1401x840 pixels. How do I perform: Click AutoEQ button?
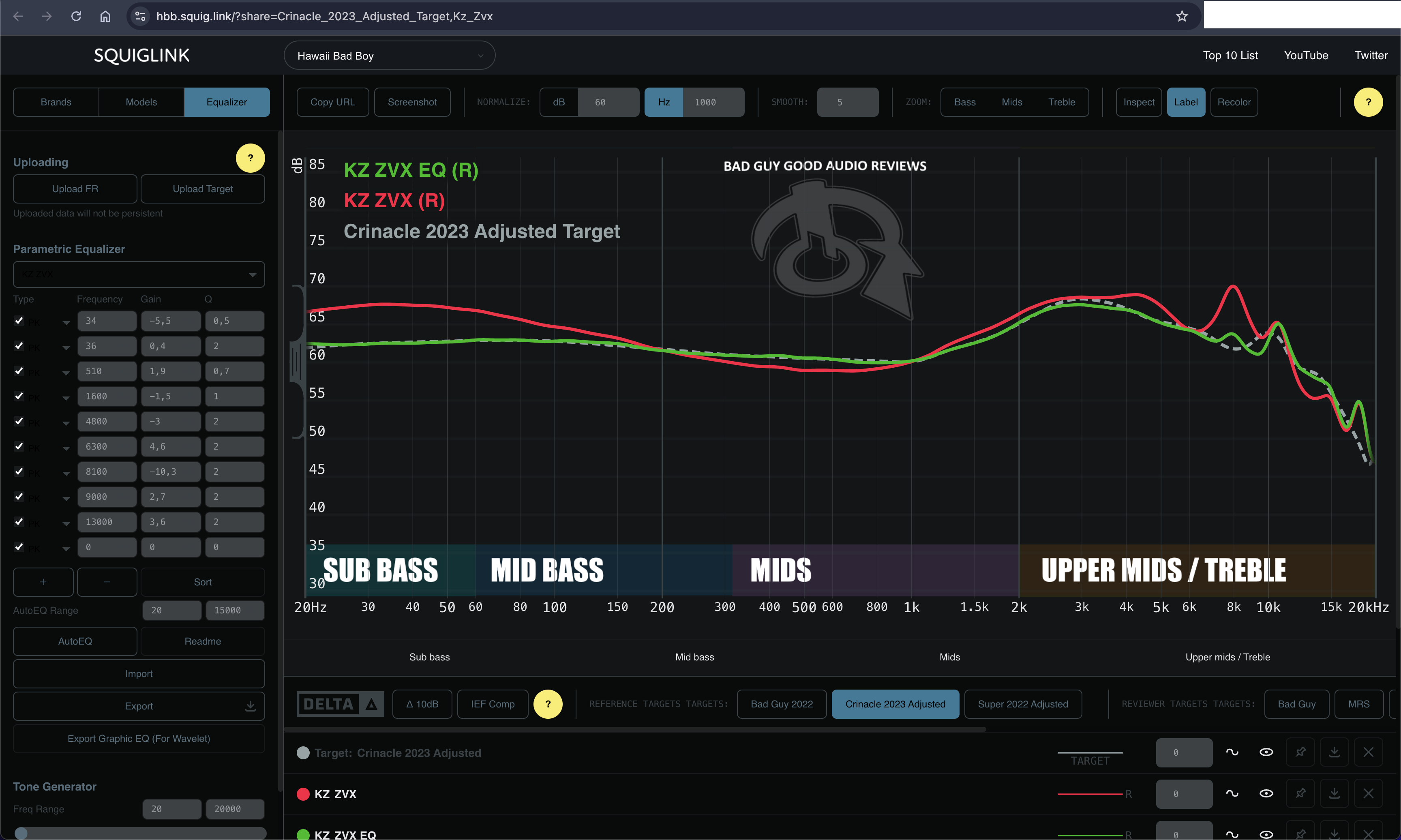point(75,641)
